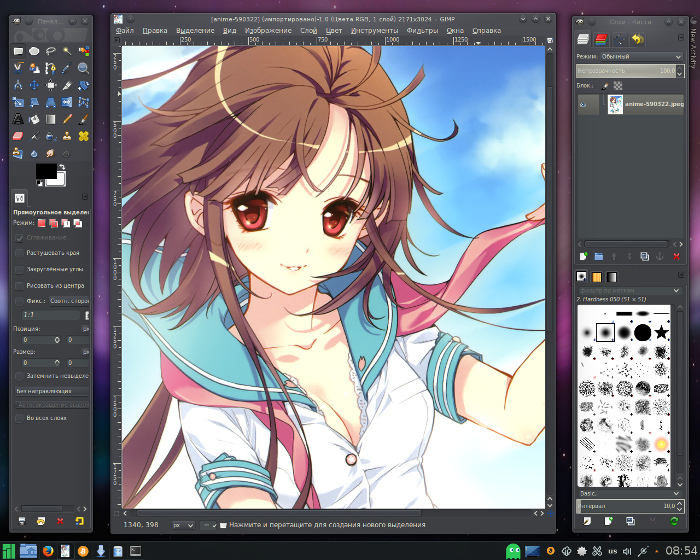The image size is (700, 560).
Task: Swap foreground and background colors
Action: (62, 167)
